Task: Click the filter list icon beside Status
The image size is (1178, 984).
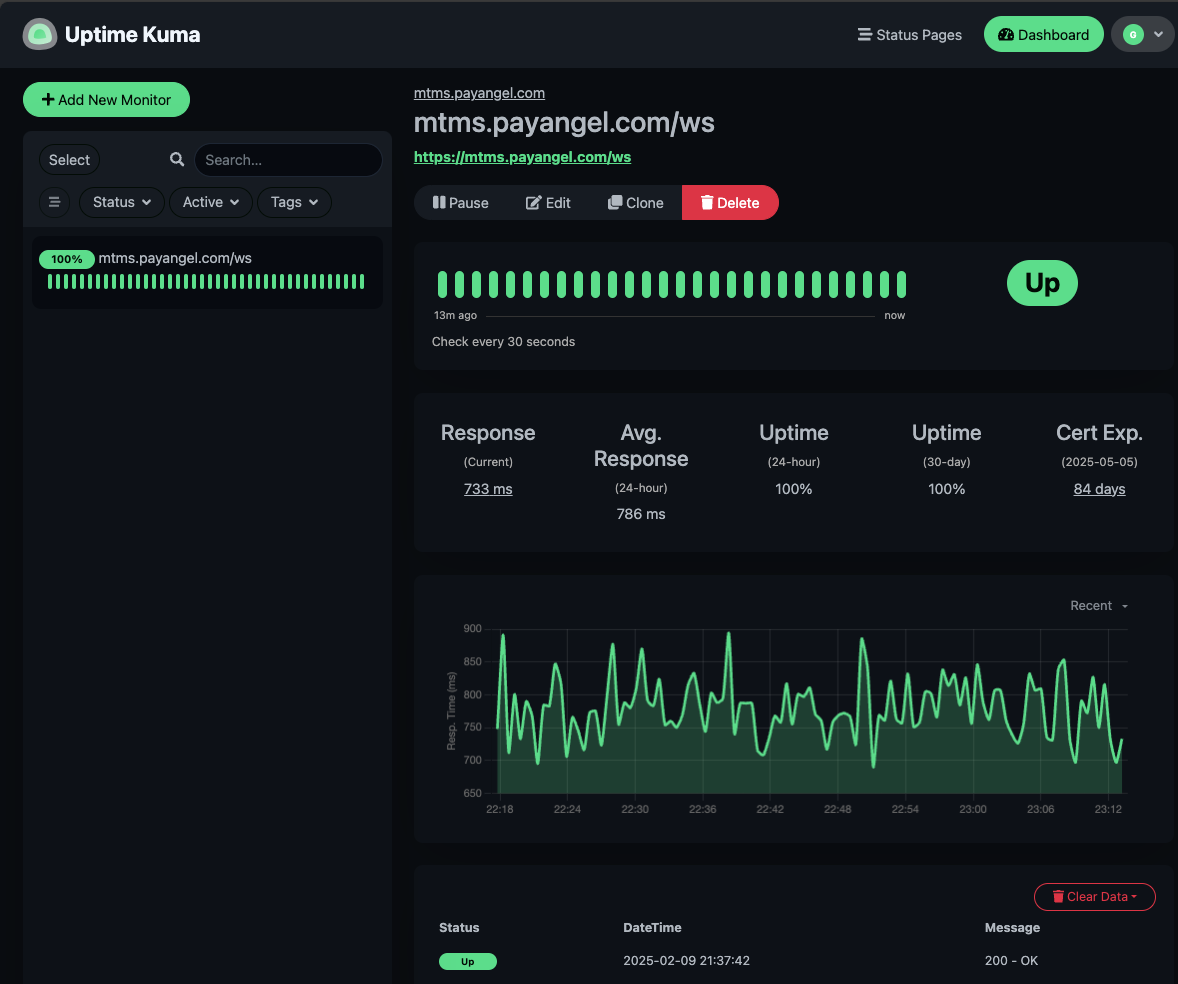Action: [55, 202]
